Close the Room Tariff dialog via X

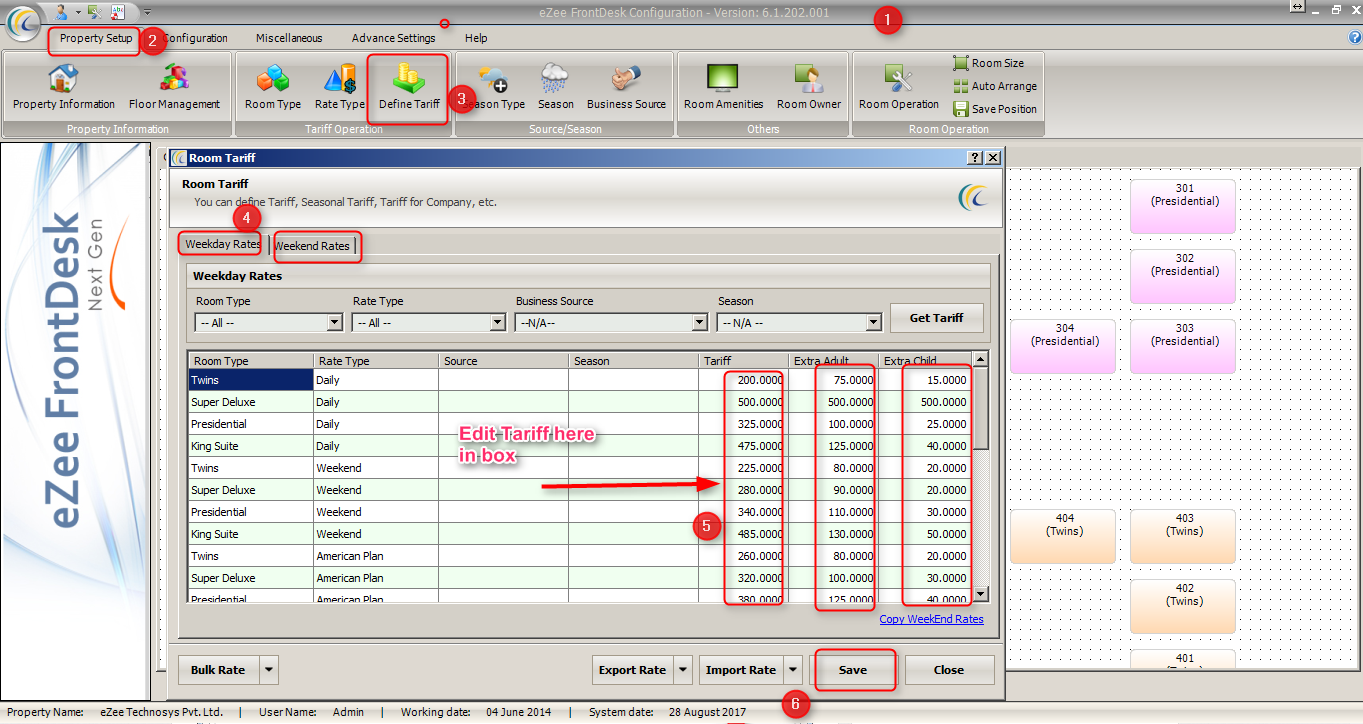tap(993, 158)
